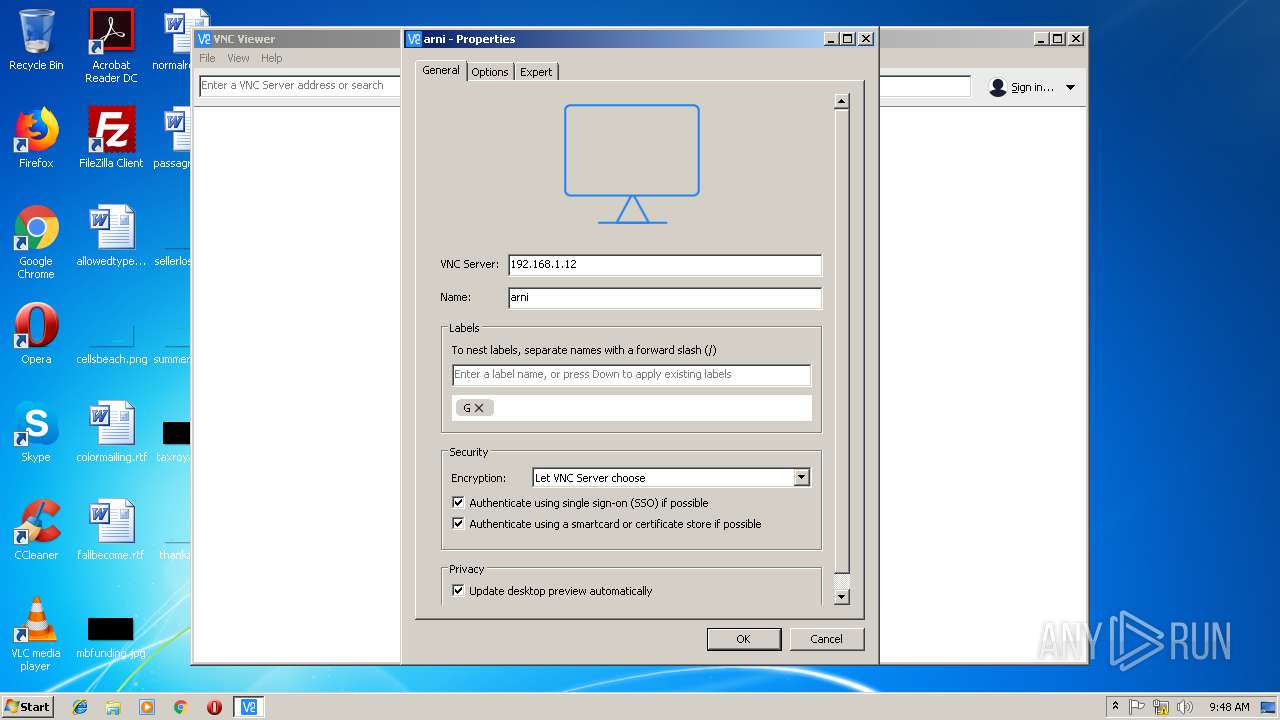Switch to VNC Viewer taskbar button
1280x720 pixels.
249,707
